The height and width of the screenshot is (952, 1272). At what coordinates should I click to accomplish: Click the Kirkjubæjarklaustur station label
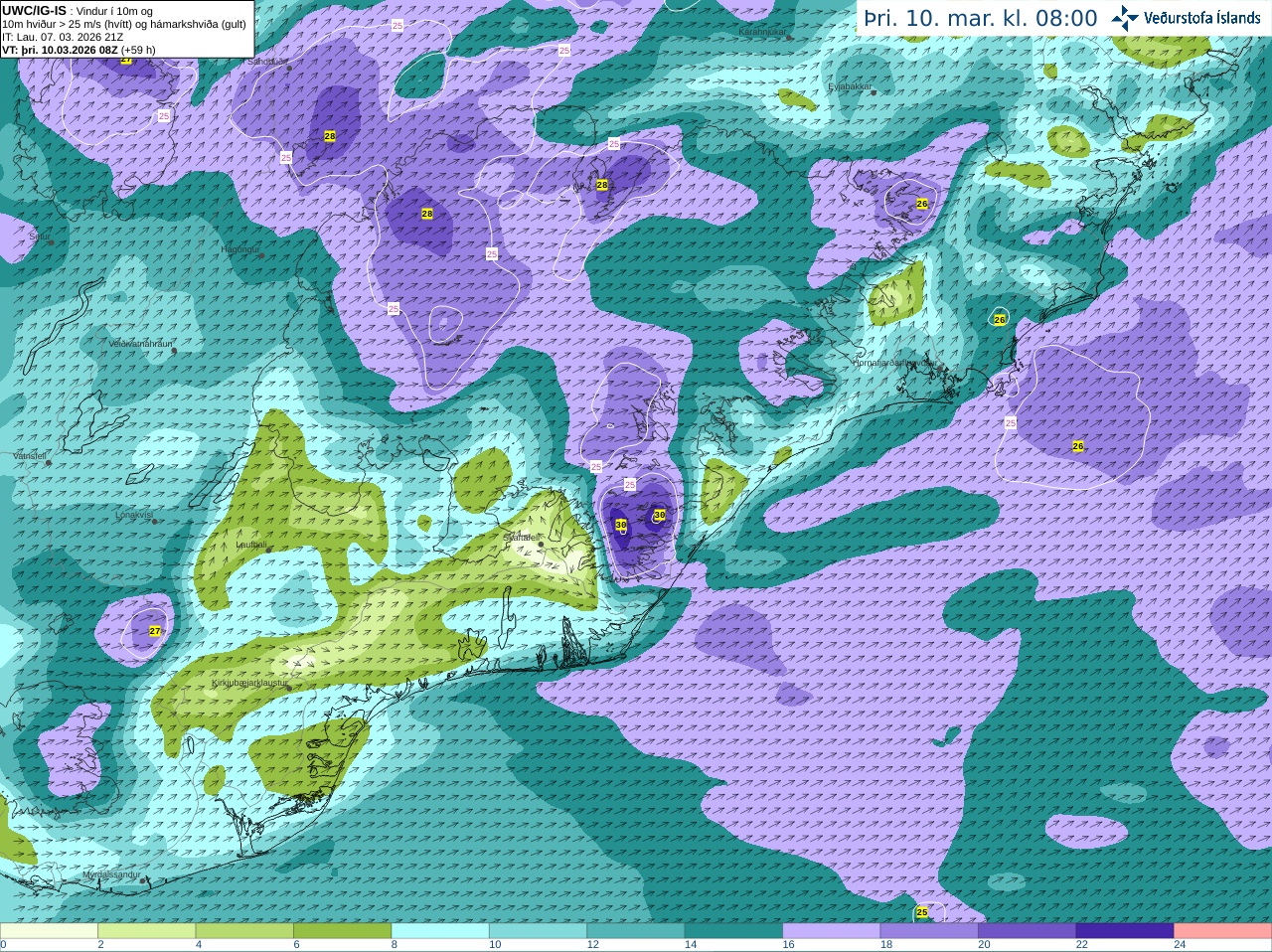249,684
